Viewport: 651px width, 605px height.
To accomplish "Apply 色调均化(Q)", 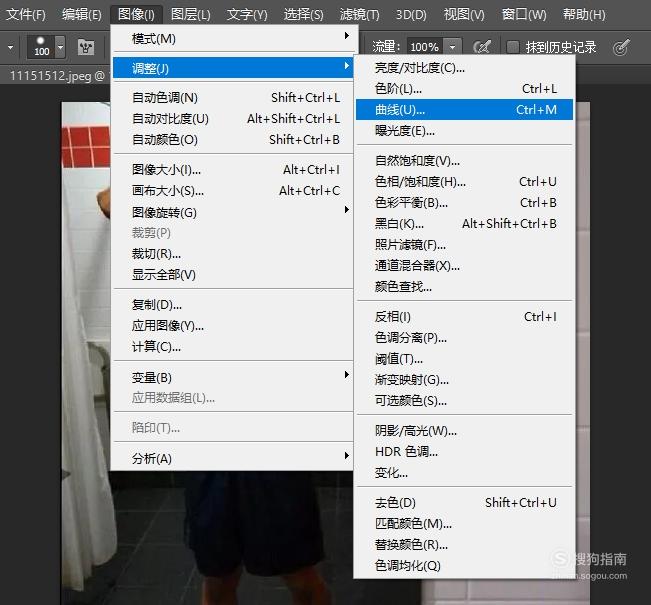I will pyautogui.click(x=464, y=566).
